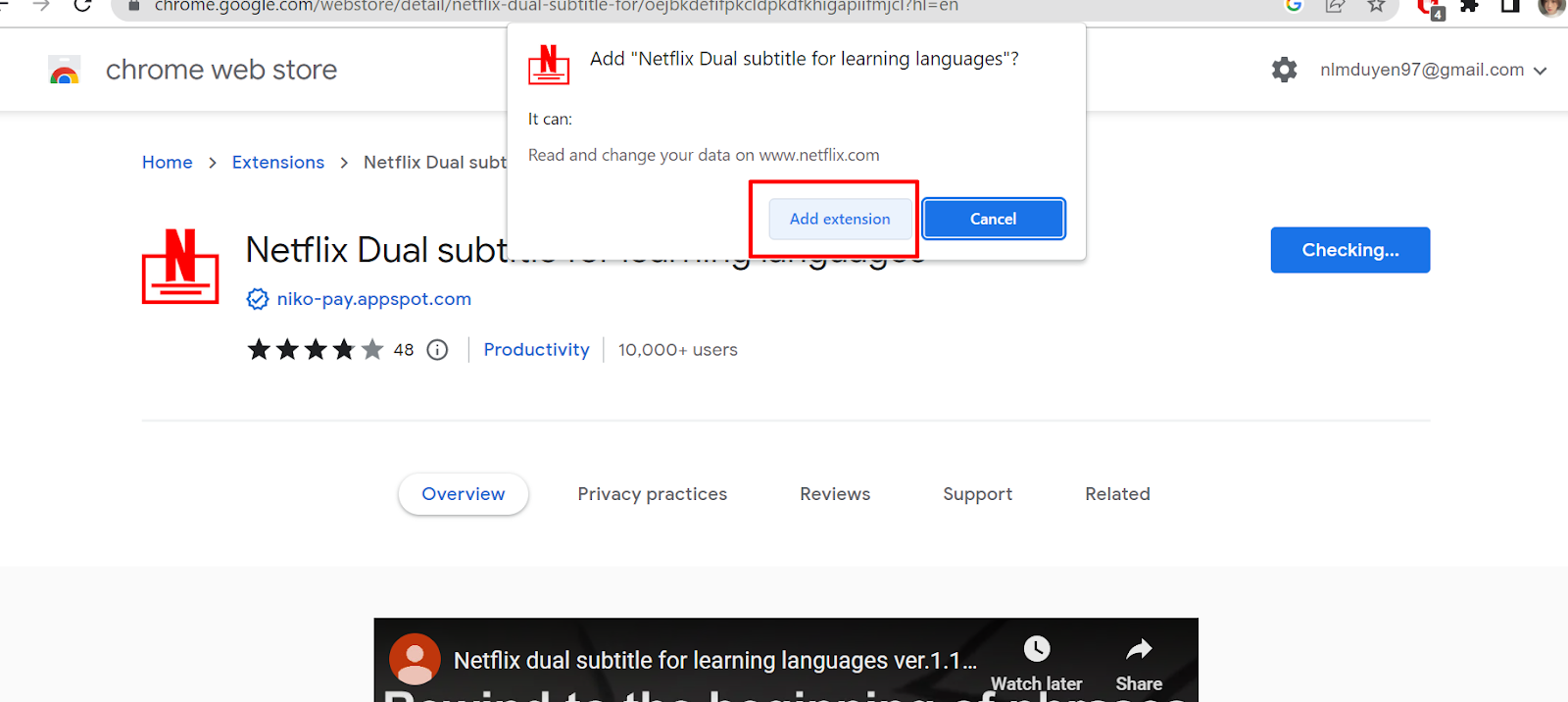Click the Share arrow on video
1568x702 pixels.
(x=1139, y=649)
